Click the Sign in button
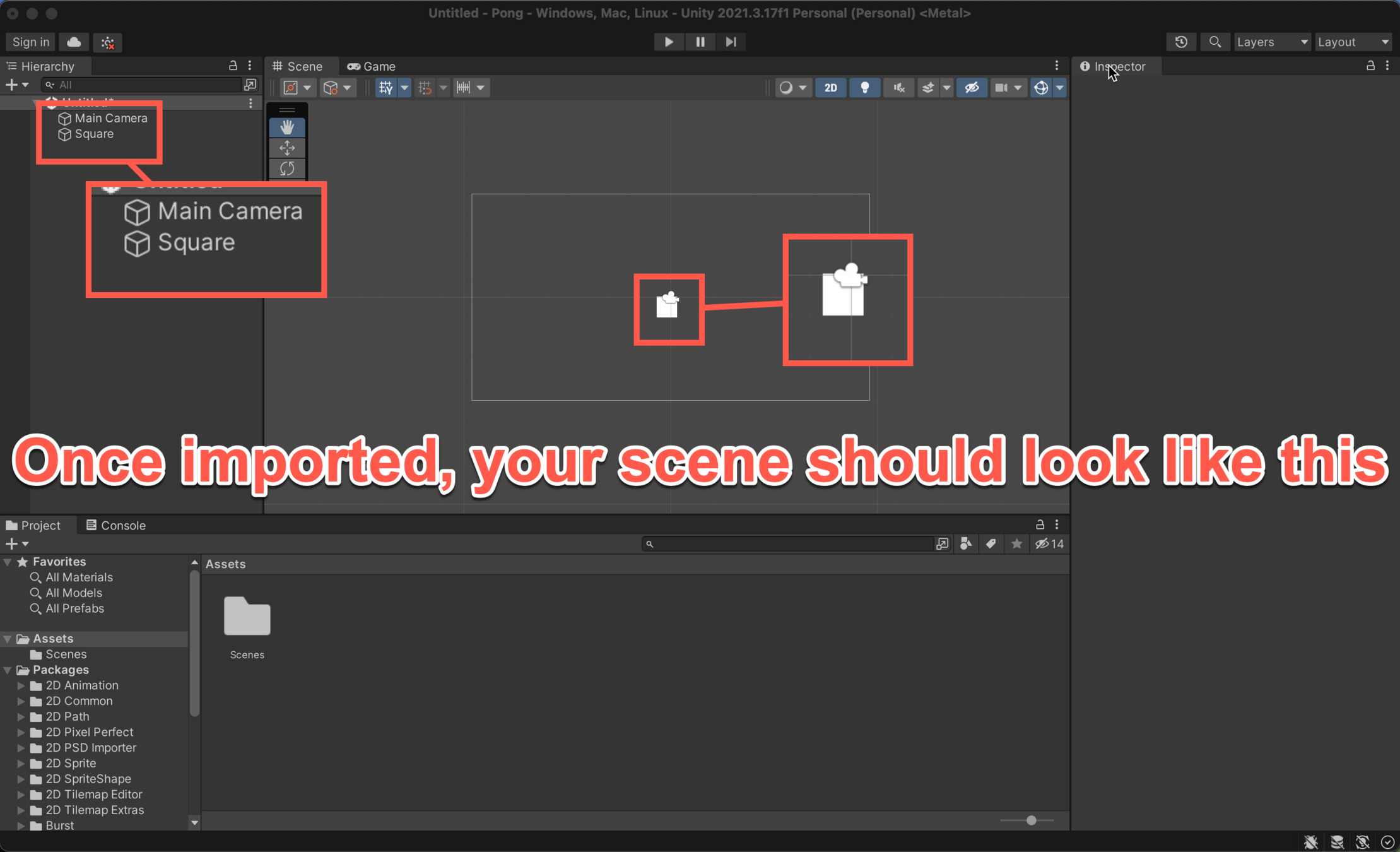 (30, 42)
